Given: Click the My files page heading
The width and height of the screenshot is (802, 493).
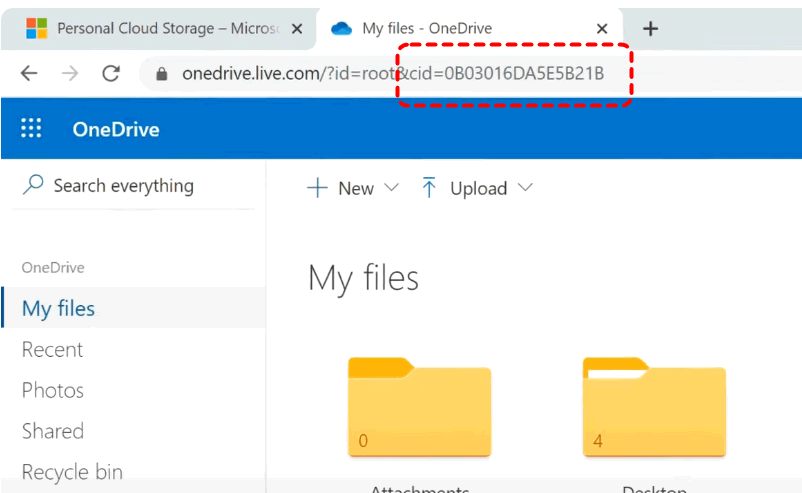Looking at the screenshot, I should coord(363,279).
